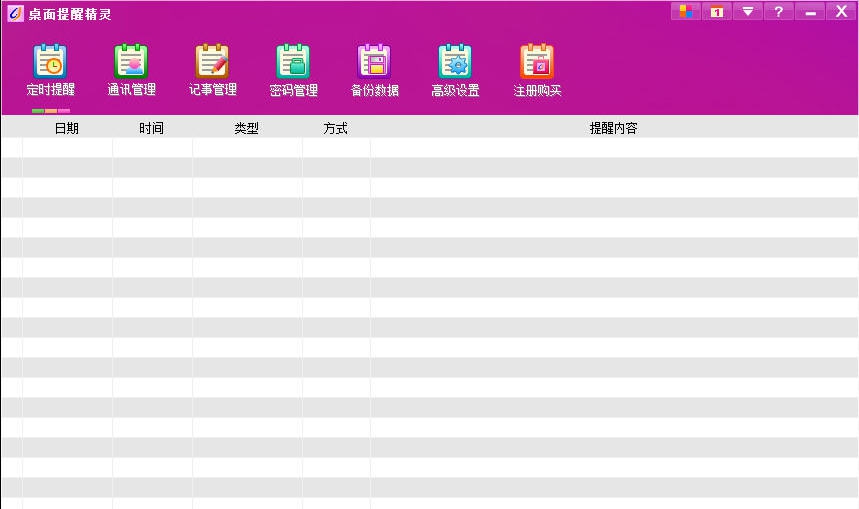
Task: Click the 桌面提醒精灵 app logo icon
Action: [x=15, y=13]
